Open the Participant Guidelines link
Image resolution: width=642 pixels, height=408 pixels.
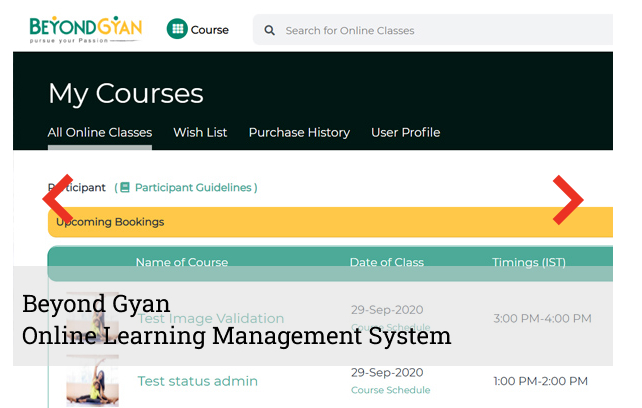click(195, 188)
